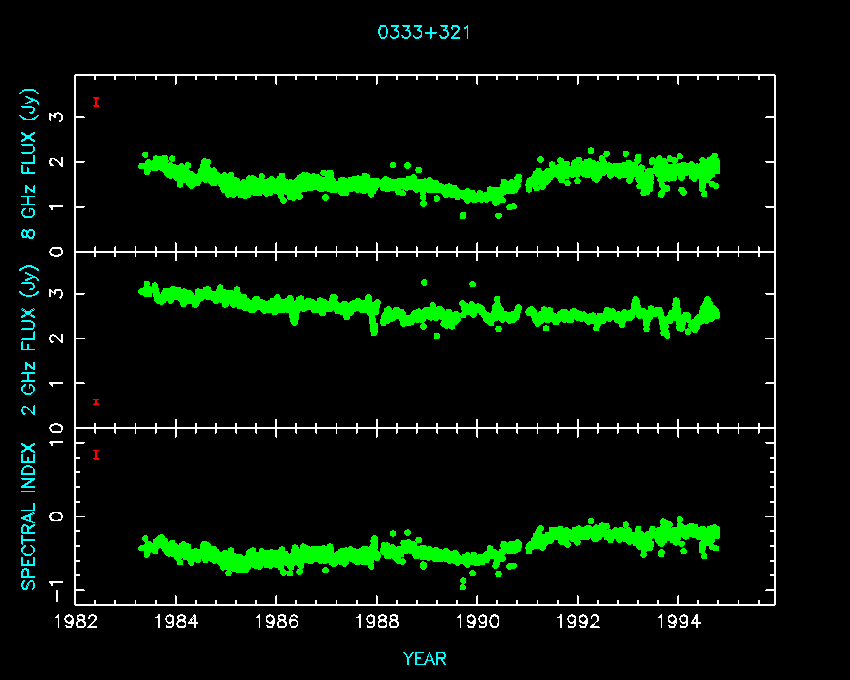The height and width of the screenshot is (680, 850).
Task: Click the "YEAR" x-axis label
Action: pos(424,658)
